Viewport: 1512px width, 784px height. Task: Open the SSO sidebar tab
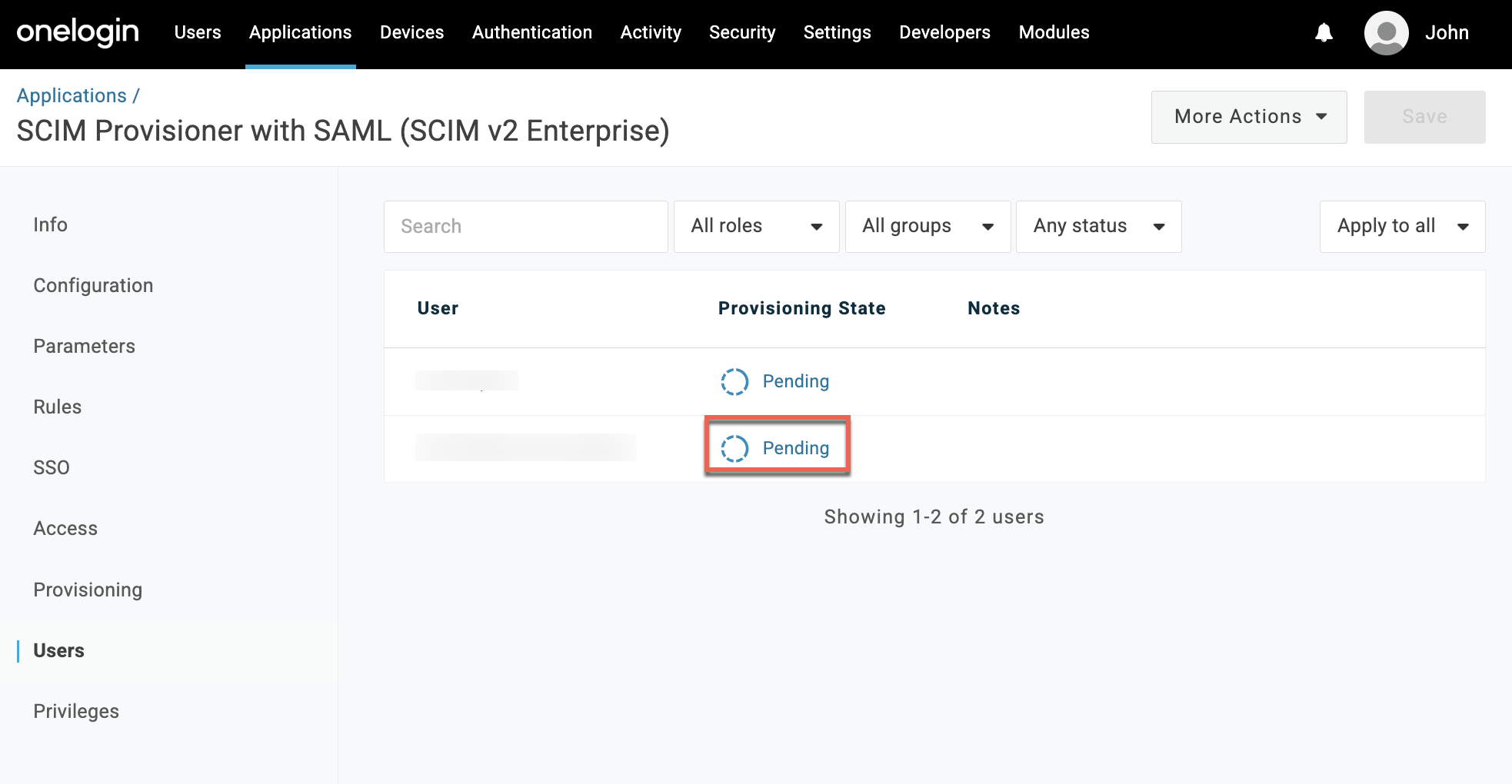pyautogui.click(x=52, y=467)
